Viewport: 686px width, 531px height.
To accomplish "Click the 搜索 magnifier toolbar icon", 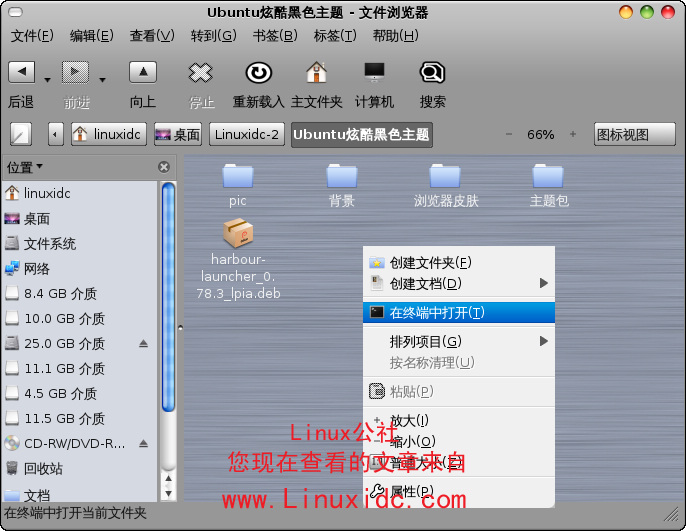I will [432, 73].
